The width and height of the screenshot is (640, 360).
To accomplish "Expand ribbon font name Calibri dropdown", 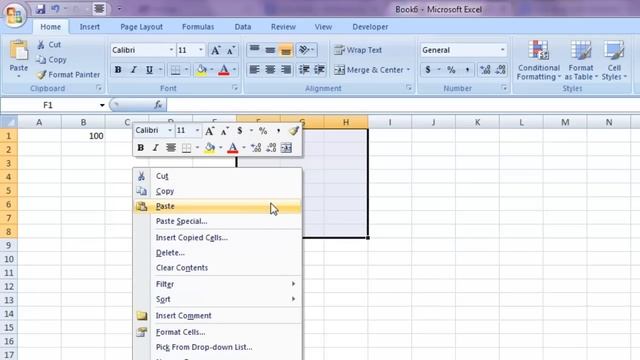I will click(x=171, y=50).
